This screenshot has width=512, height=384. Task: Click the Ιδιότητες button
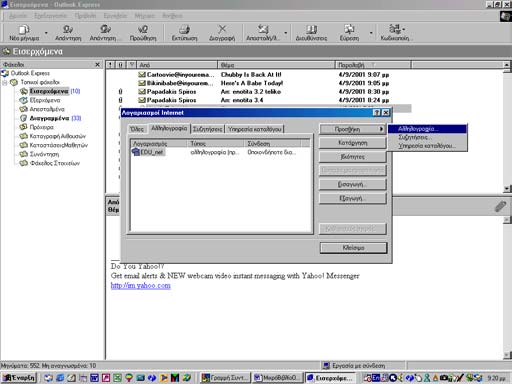click(353, 157)
